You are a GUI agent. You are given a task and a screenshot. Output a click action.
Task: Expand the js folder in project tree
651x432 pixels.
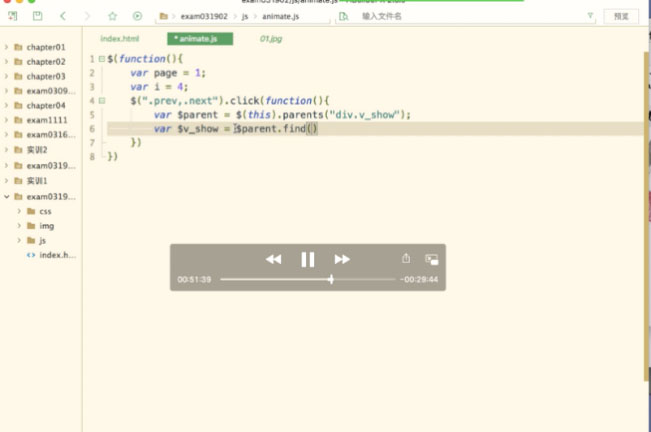(x=19, y=241)
